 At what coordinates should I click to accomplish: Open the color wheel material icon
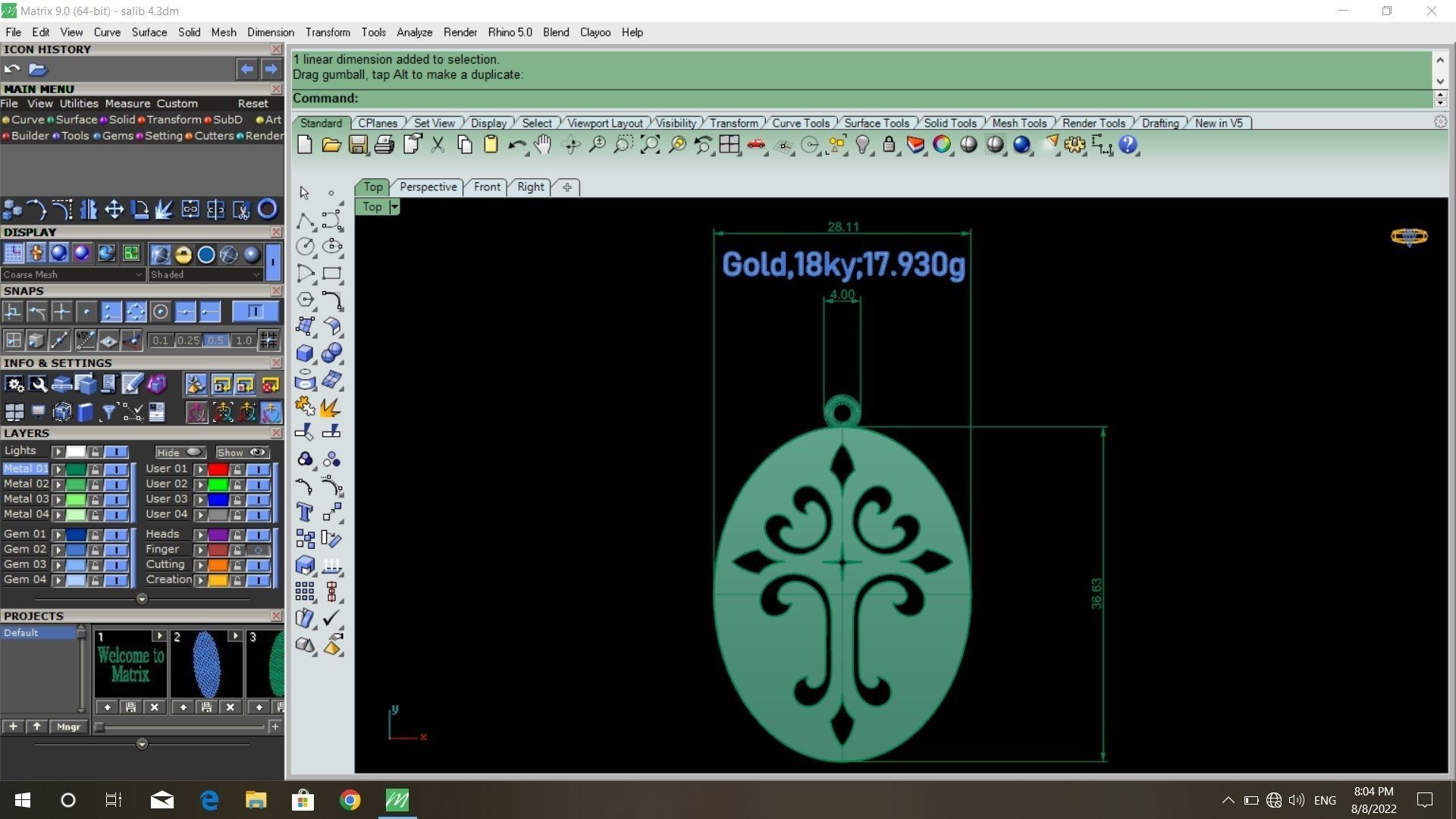point(942,145)
